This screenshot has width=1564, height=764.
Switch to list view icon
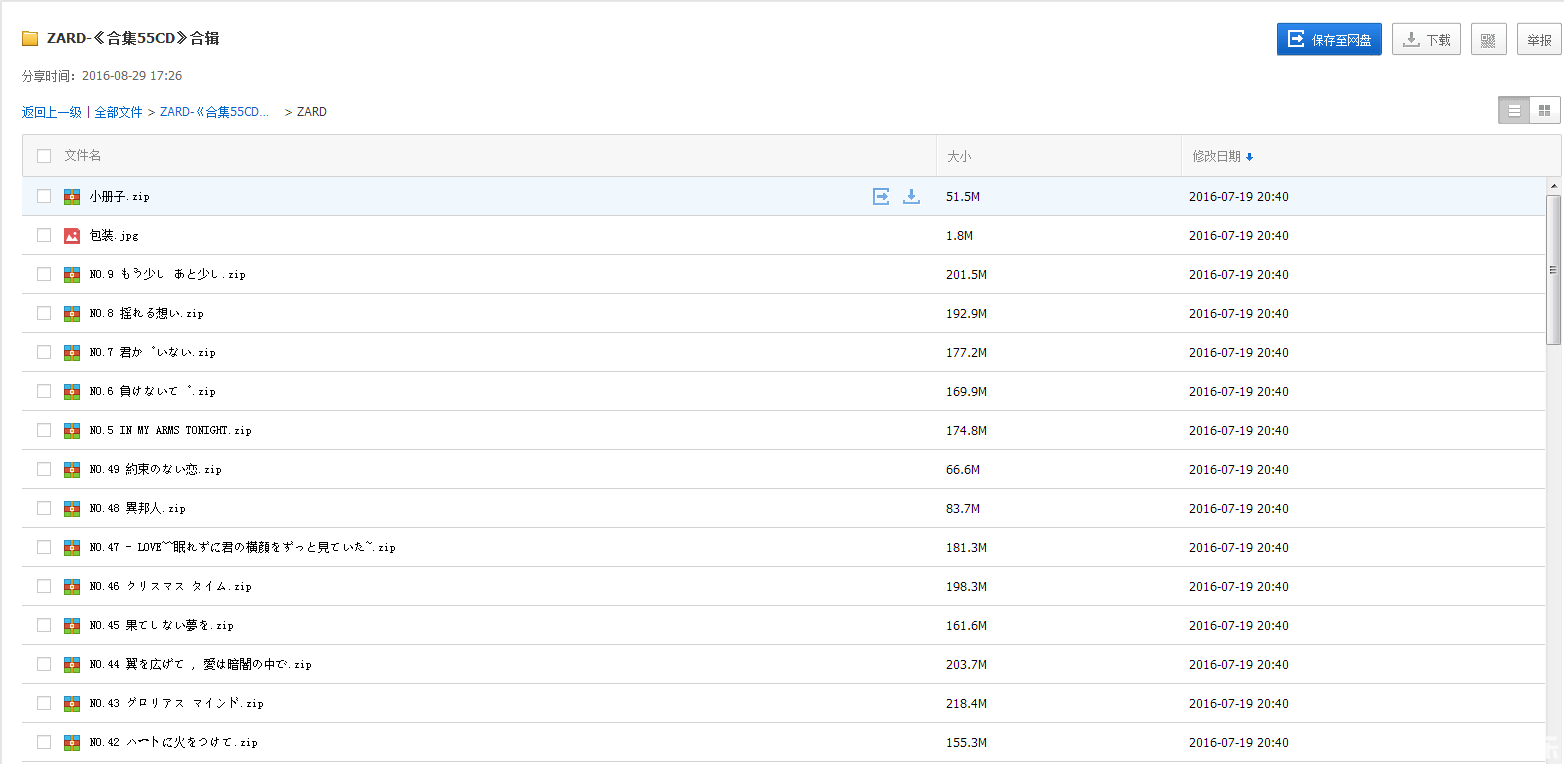point(1514,110)
